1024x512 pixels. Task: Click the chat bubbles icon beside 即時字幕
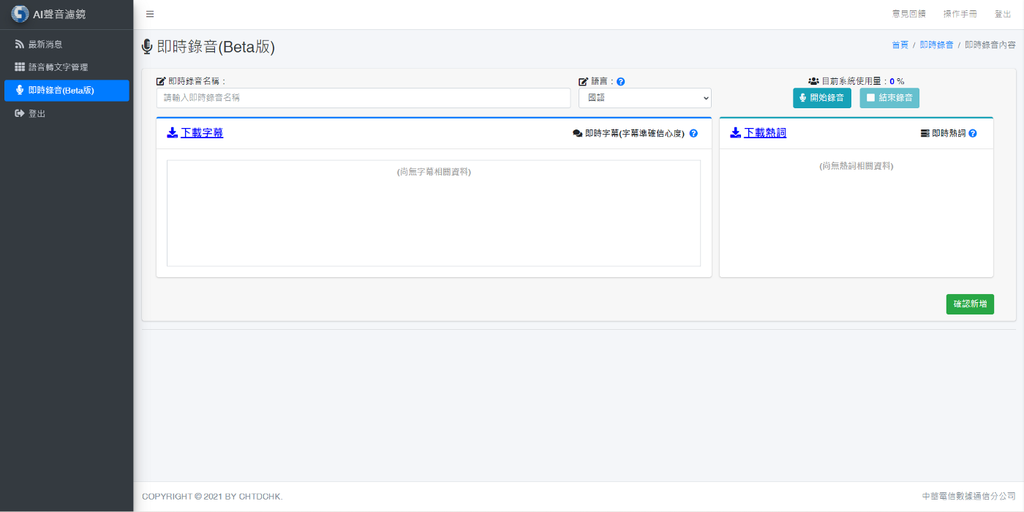[x=577, y=133]
